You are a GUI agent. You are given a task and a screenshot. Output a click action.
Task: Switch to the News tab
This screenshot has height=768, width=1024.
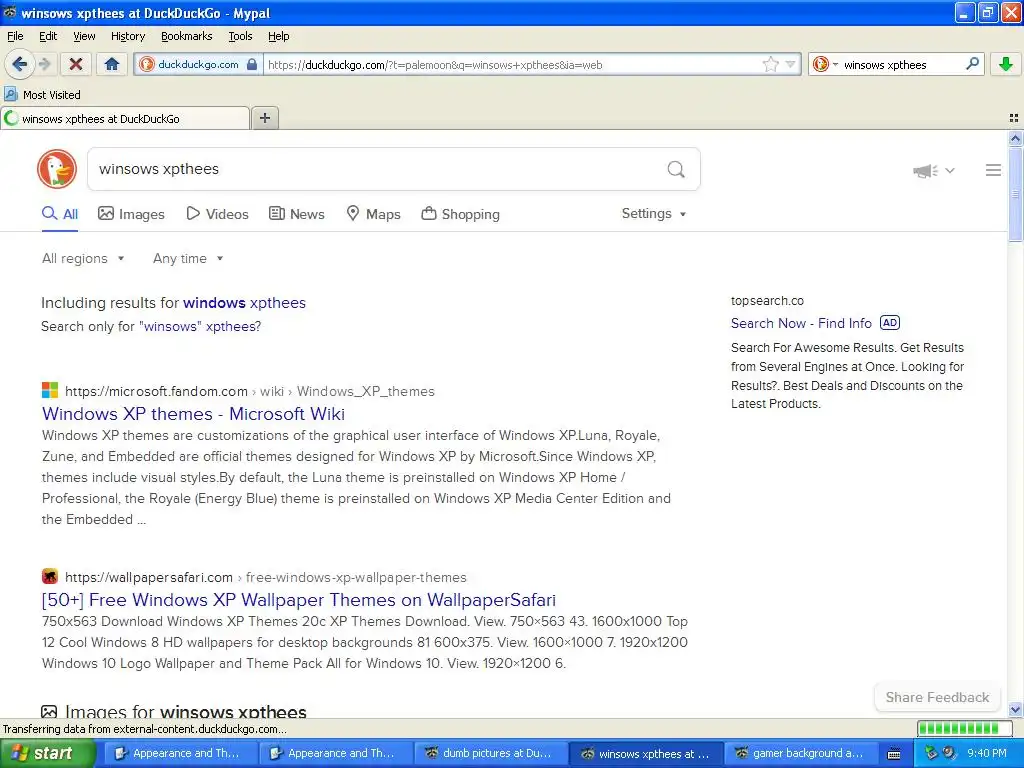pyautogui.click(x=297, y=214)
